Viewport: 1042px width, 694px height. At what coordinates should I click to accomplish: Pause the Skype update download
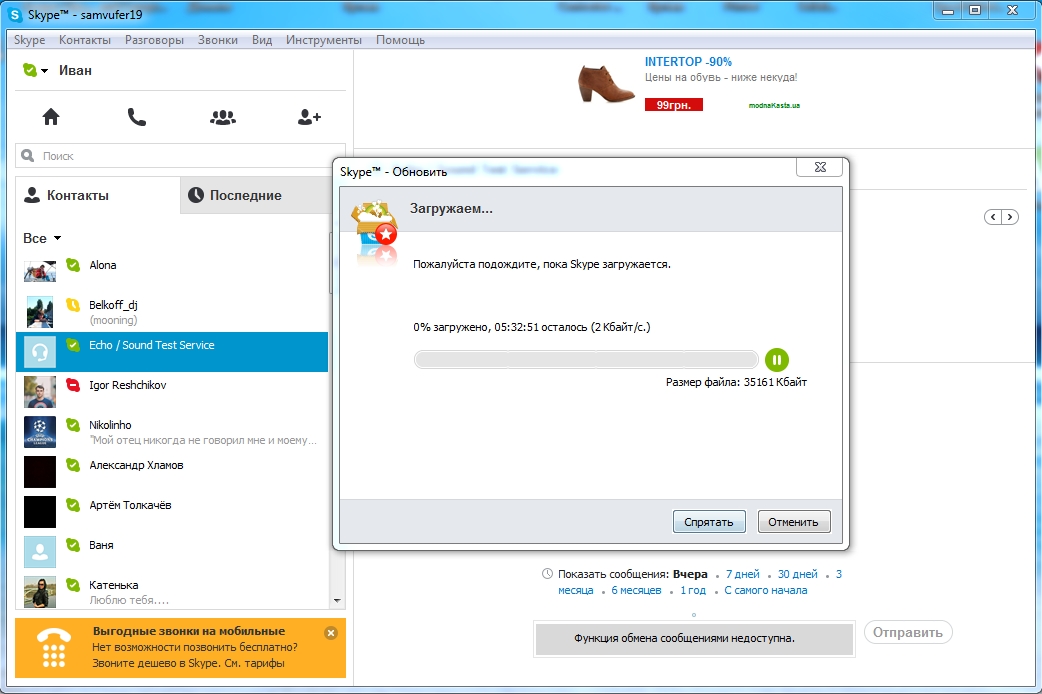tap(777, 360)
